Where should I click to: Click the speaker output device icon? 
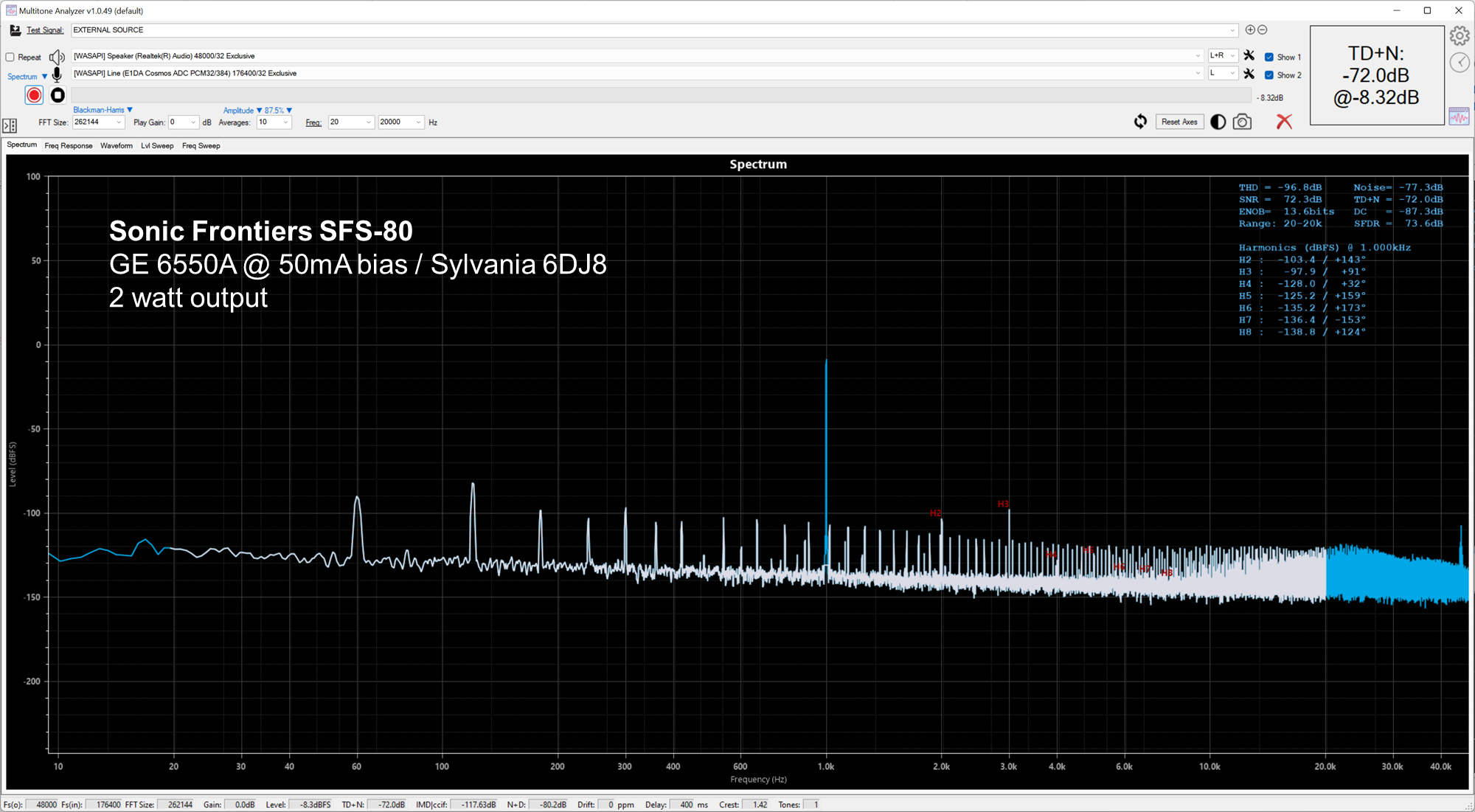point(57,57)
